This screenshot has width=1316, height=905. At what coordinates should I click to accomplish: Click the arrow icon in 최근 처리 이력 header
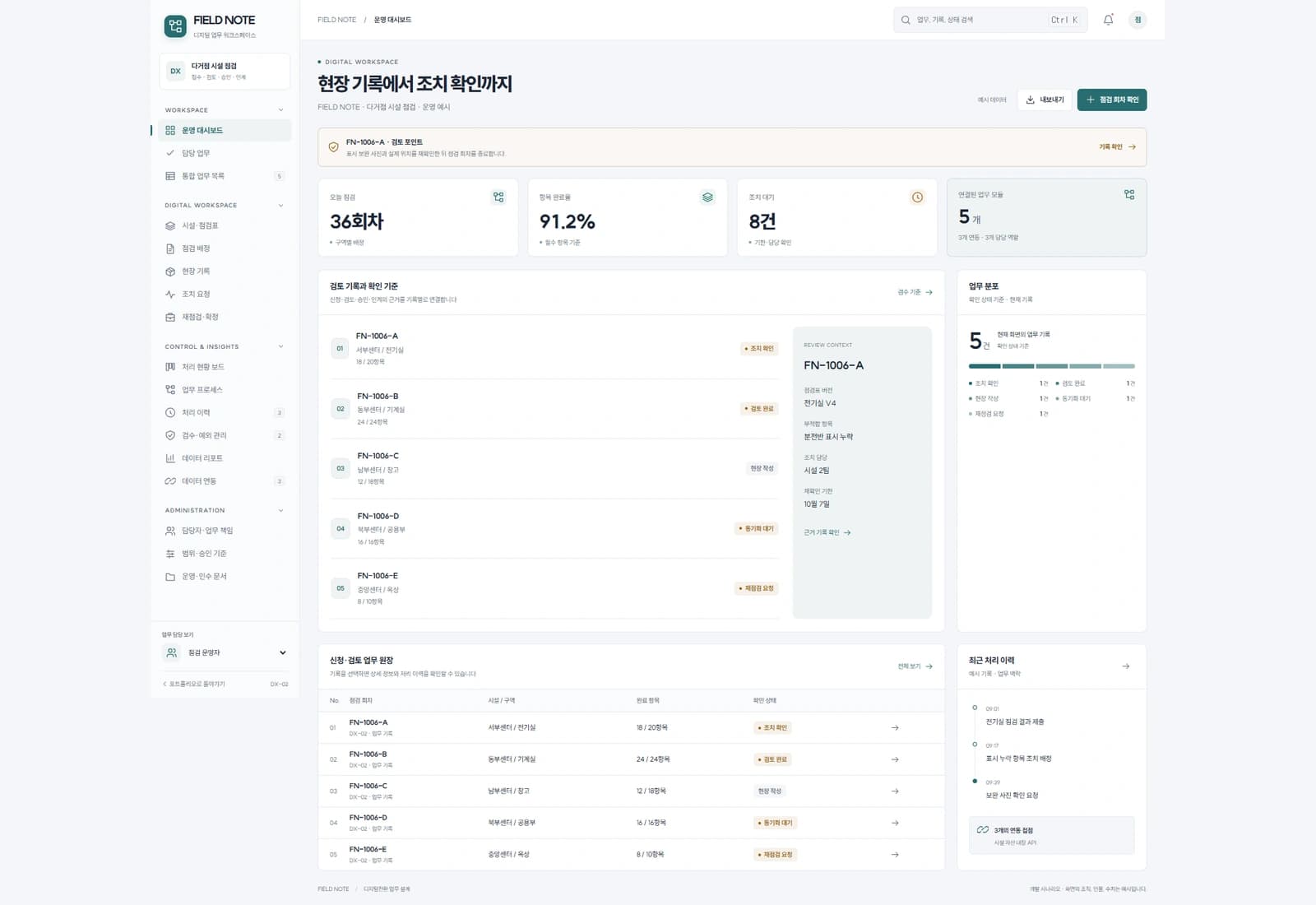(1126, 666)
